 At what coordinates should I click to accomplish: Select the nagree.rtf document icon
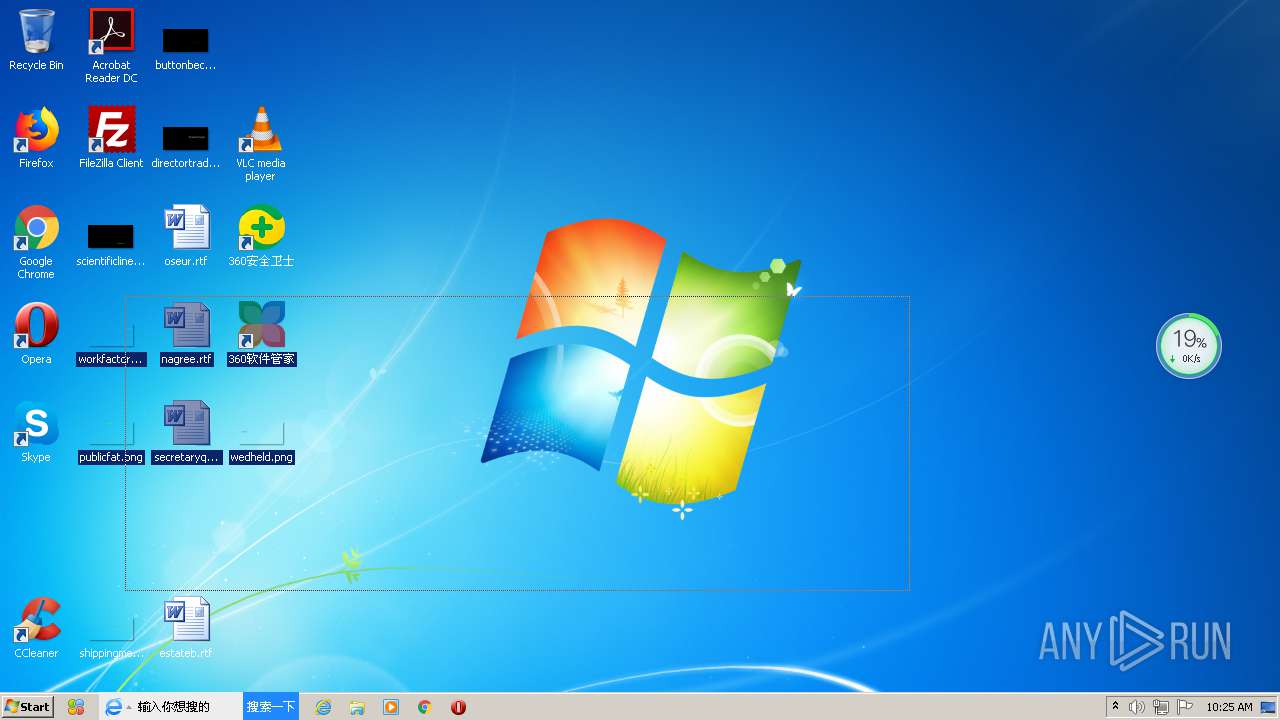pos(186,334)
